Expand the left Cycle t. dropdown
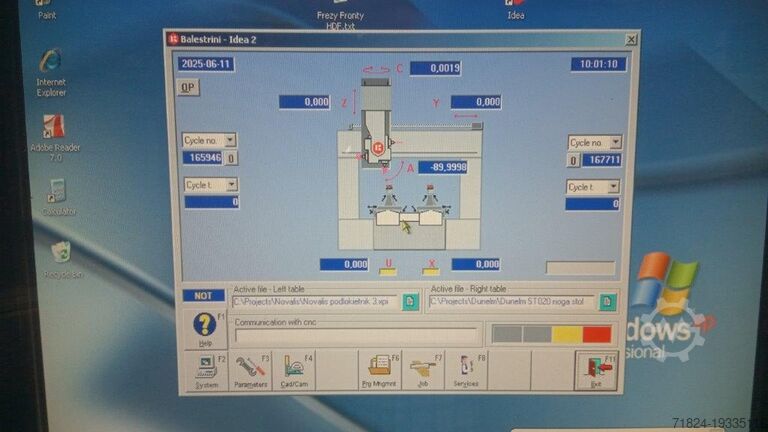Screen dimensions: 768x432 pos(230,185)
